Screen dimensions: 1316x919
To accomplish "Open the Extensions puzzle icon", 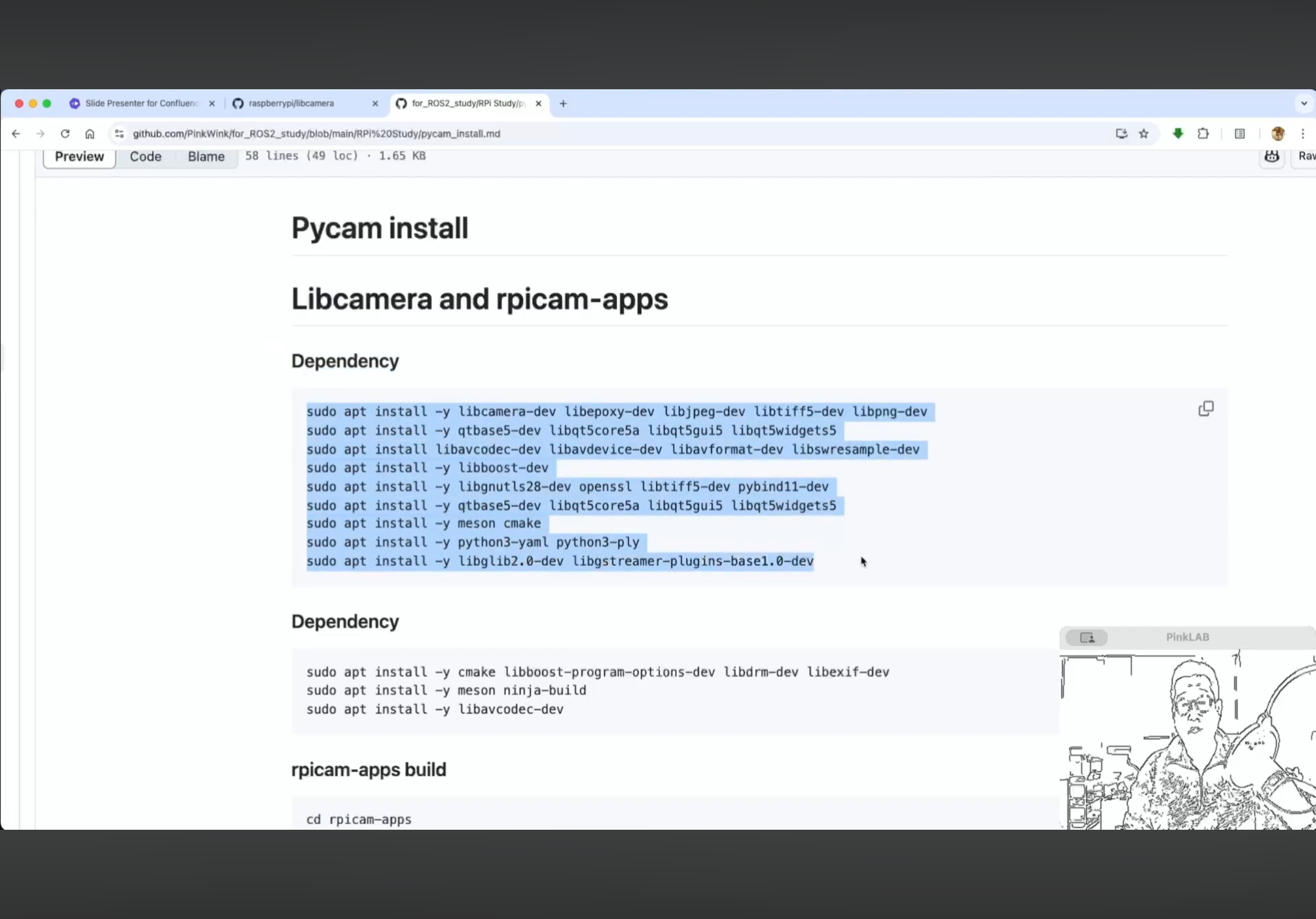I will (x=1203, y=133).
